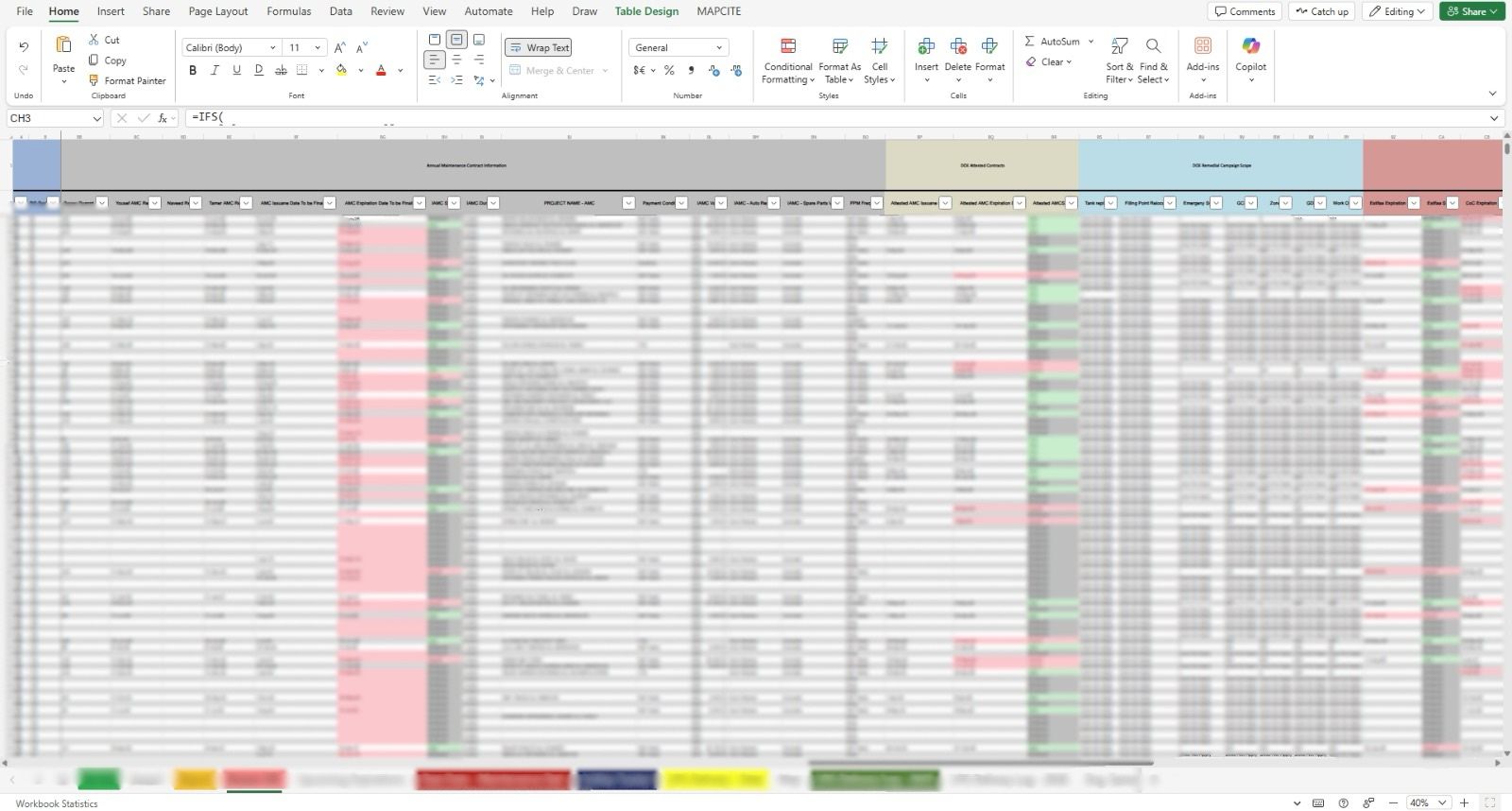The height and width of the screenshot is (811, 1512).
Task: Toggle italic formatting
Action: (x=215, y=70)
